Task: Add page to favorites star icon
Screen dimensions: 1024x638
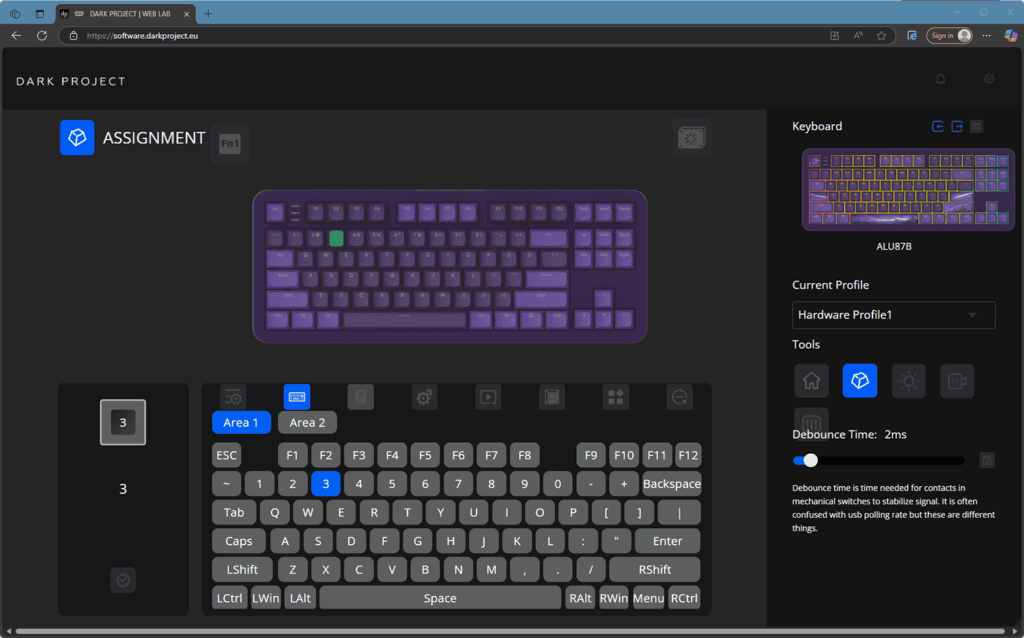Action: pyautogui.click(x=882, y=36)
